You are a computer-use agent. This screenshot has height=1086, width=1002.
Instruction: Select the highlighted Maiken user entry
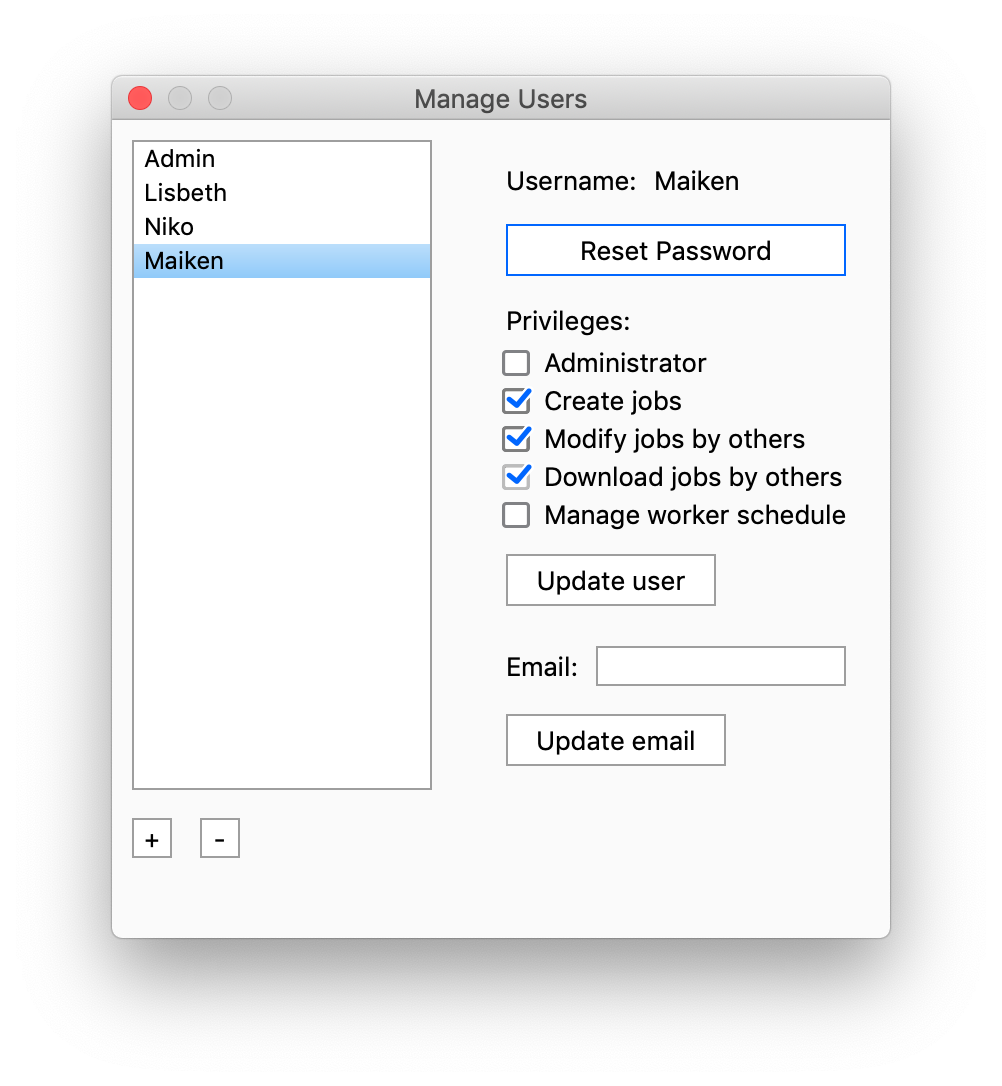(x=184, y=261)
